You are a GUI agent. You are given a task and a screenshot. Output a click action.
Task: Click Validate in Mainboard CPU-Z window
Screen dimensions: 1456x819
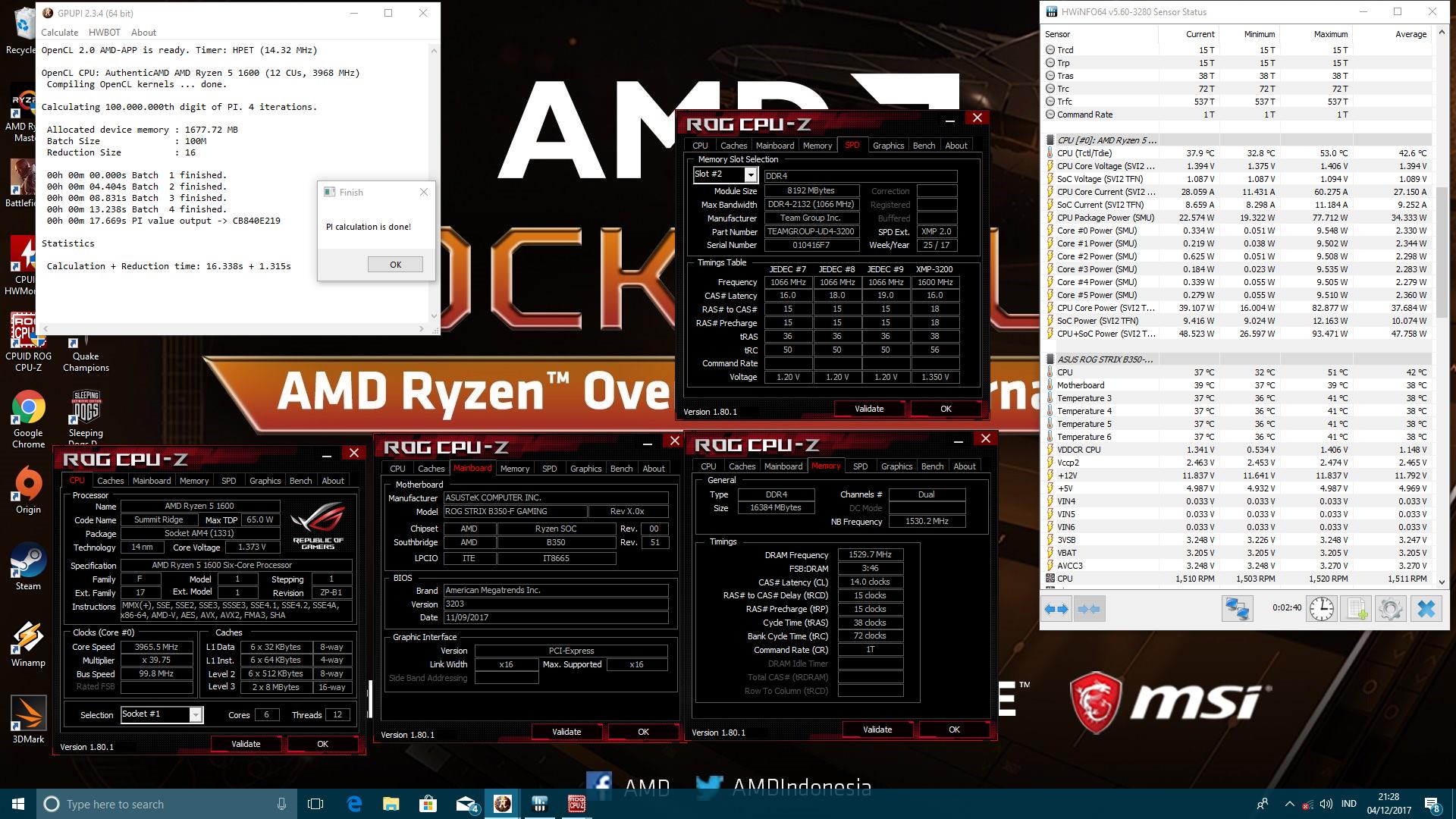(566, 732)
